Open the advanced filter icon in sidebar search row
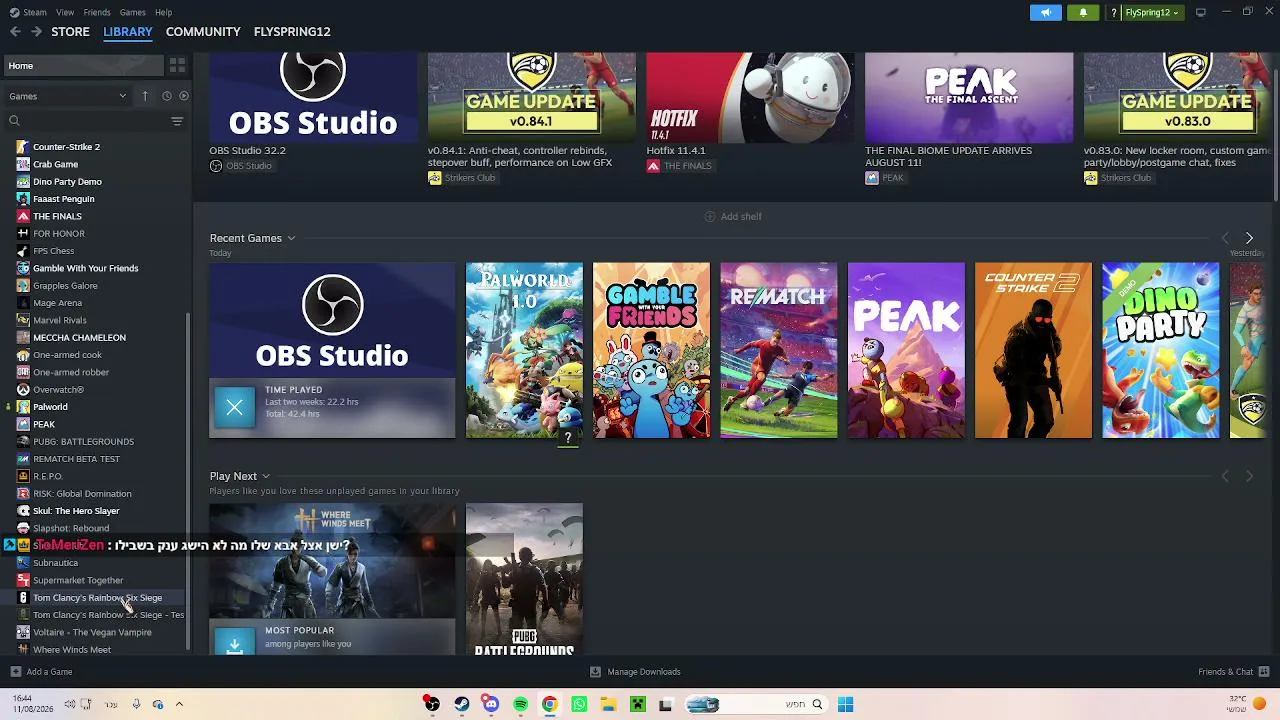Screen dimensions: 1280x720 [x=177, y=121]
